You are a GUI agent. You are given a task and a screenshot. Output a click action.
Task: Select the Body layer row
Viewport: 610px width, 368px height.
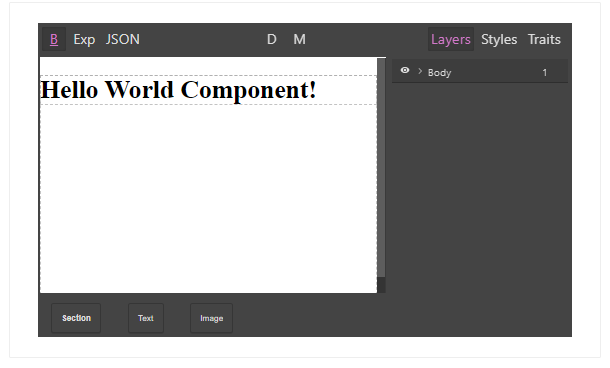pyautogui.click(x=480, y=71)
